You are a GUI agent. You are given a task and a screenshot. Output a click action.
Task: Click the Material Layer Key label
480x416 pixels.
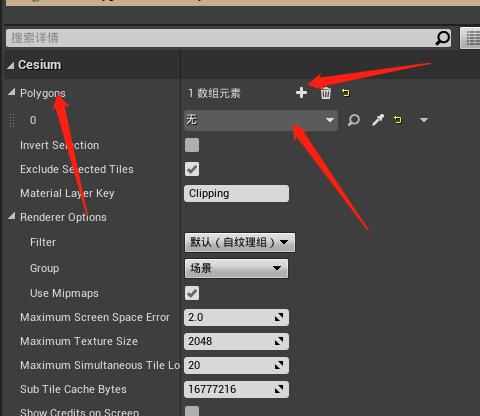coord(67,193)
